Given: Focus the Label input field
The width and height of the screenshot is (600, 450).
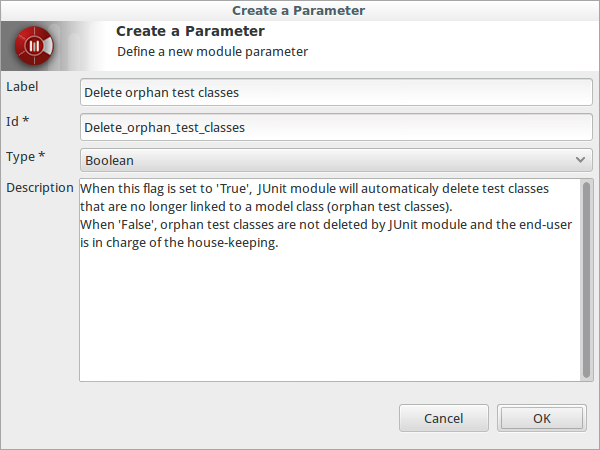Looking at the screenshot, I should (x=336, y=92).
